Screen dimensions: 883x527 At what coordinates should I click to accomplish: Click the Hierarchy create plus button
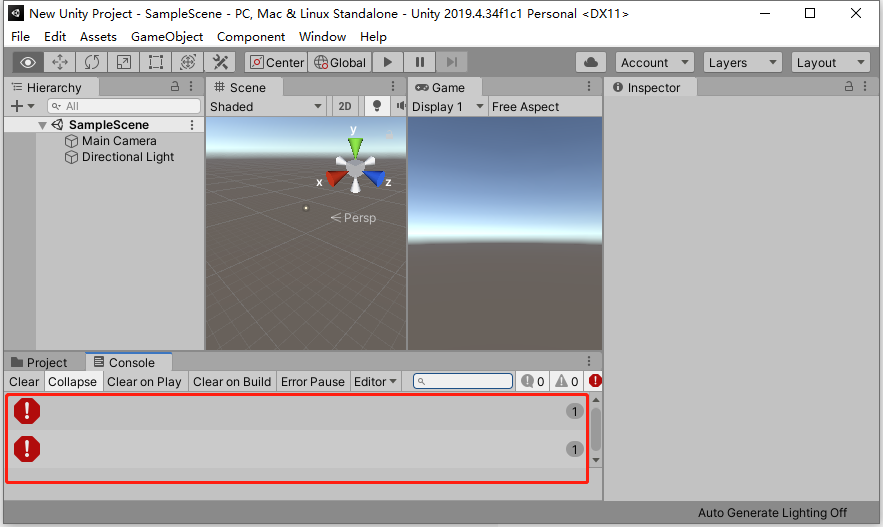point(22,106)
